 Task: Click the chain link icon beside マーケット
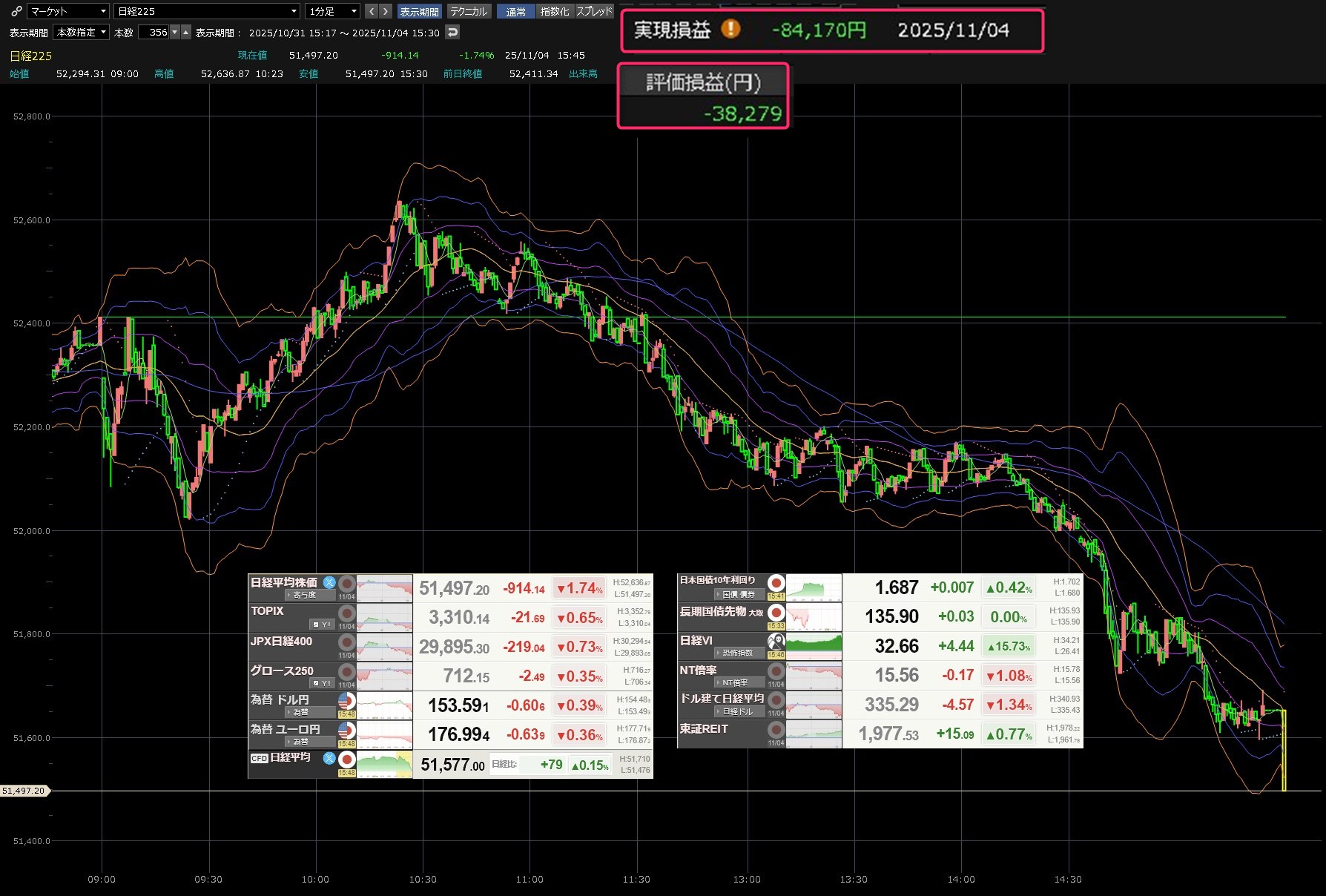coord(16,11)
